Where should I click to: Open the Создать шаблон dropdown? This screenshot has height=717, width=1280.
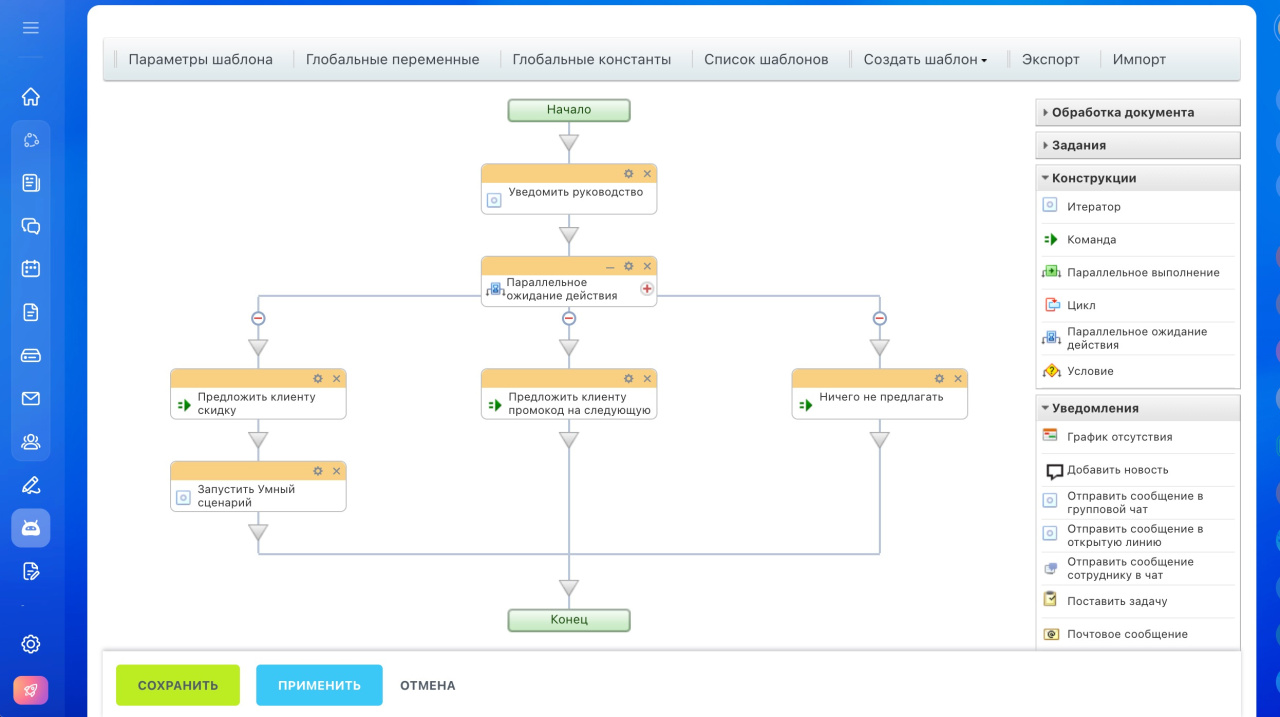[x=924, y=60]
